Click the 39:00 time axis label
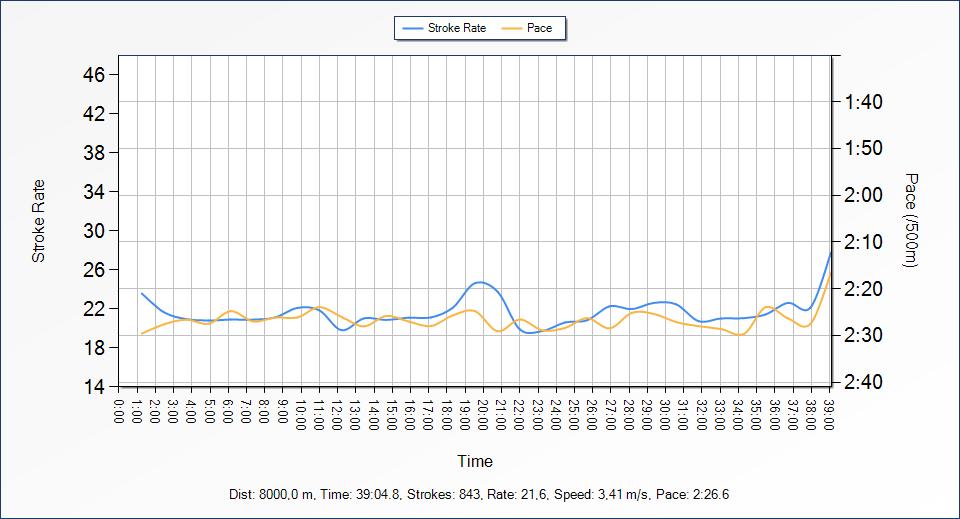The height and width of the screenshot is (519, 960). pos(828,414)
